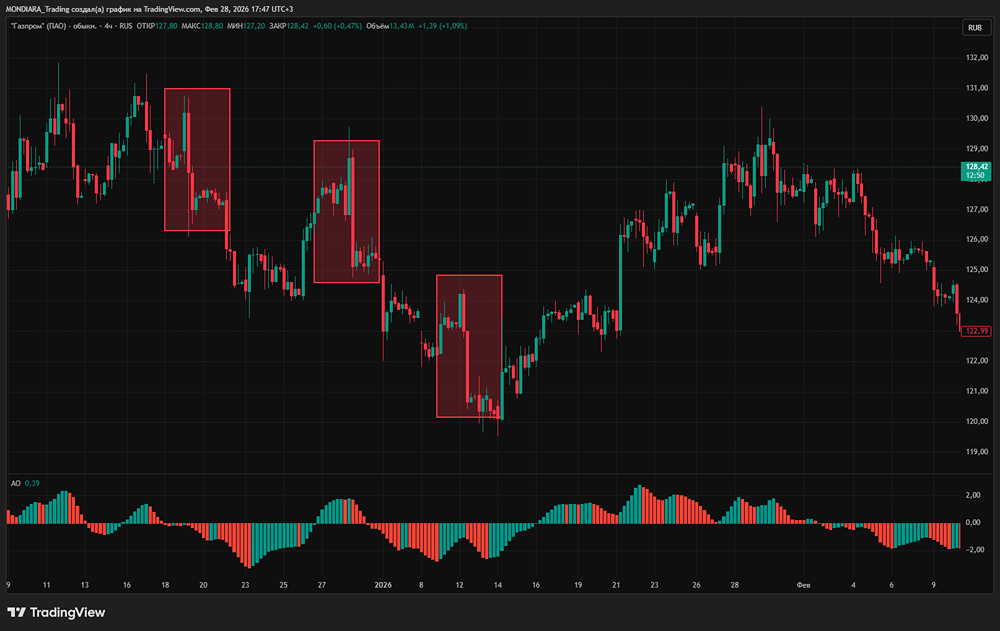Click the 131,00 price axis label
The image size is (1000, 631).
coord(977,88)
